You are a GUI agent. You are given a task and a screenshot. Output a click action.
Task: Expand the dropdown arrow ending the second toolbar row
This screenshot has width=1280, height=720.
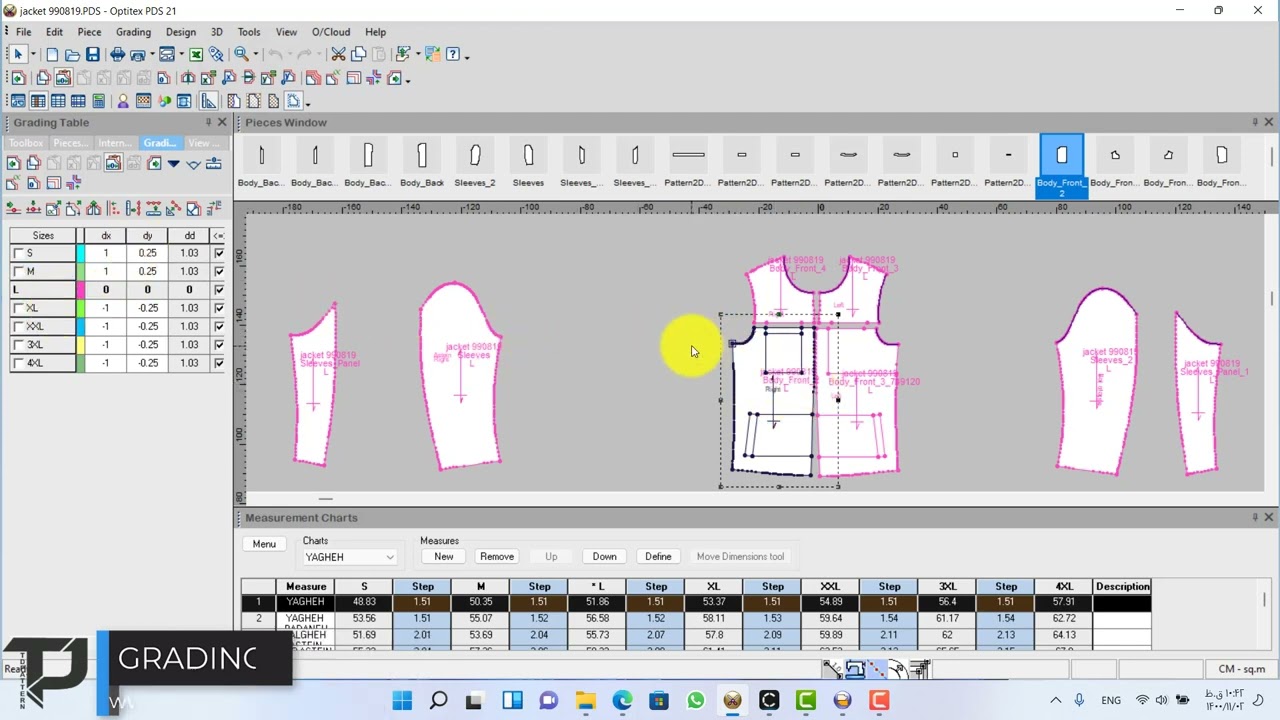point(408,80)
